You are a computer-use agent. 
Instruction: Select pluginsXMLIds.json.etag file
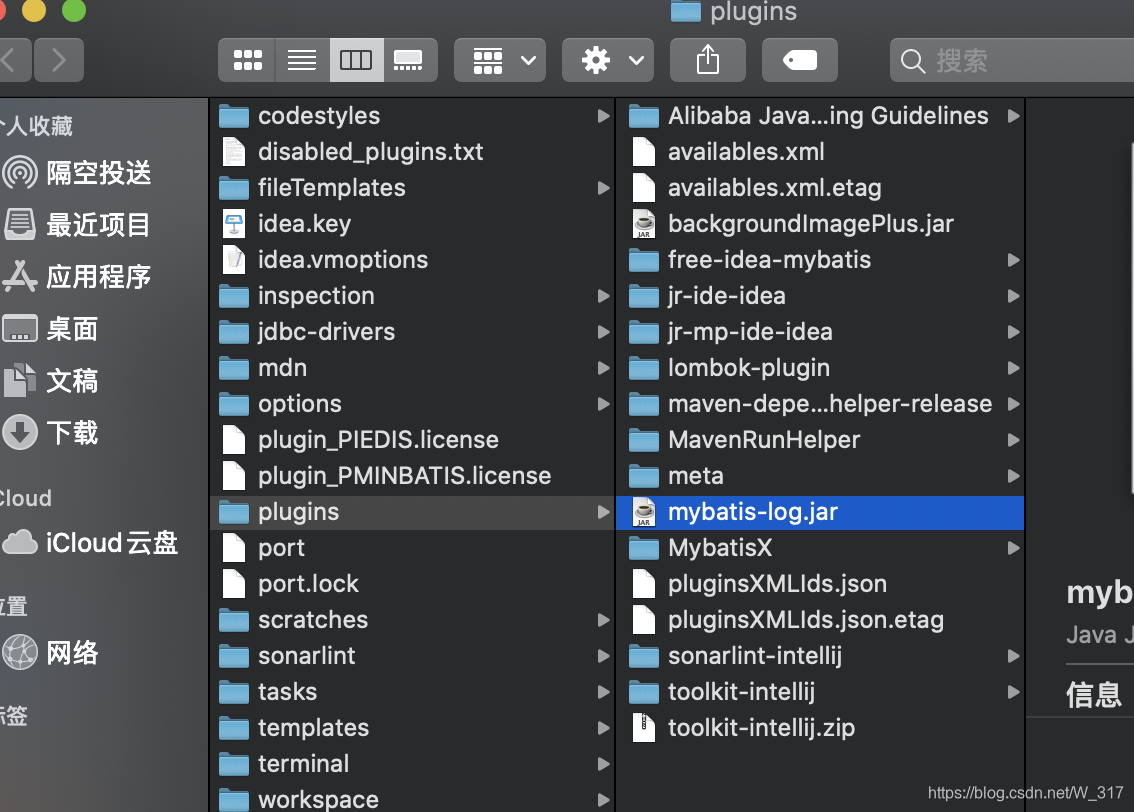click(820, 620)
